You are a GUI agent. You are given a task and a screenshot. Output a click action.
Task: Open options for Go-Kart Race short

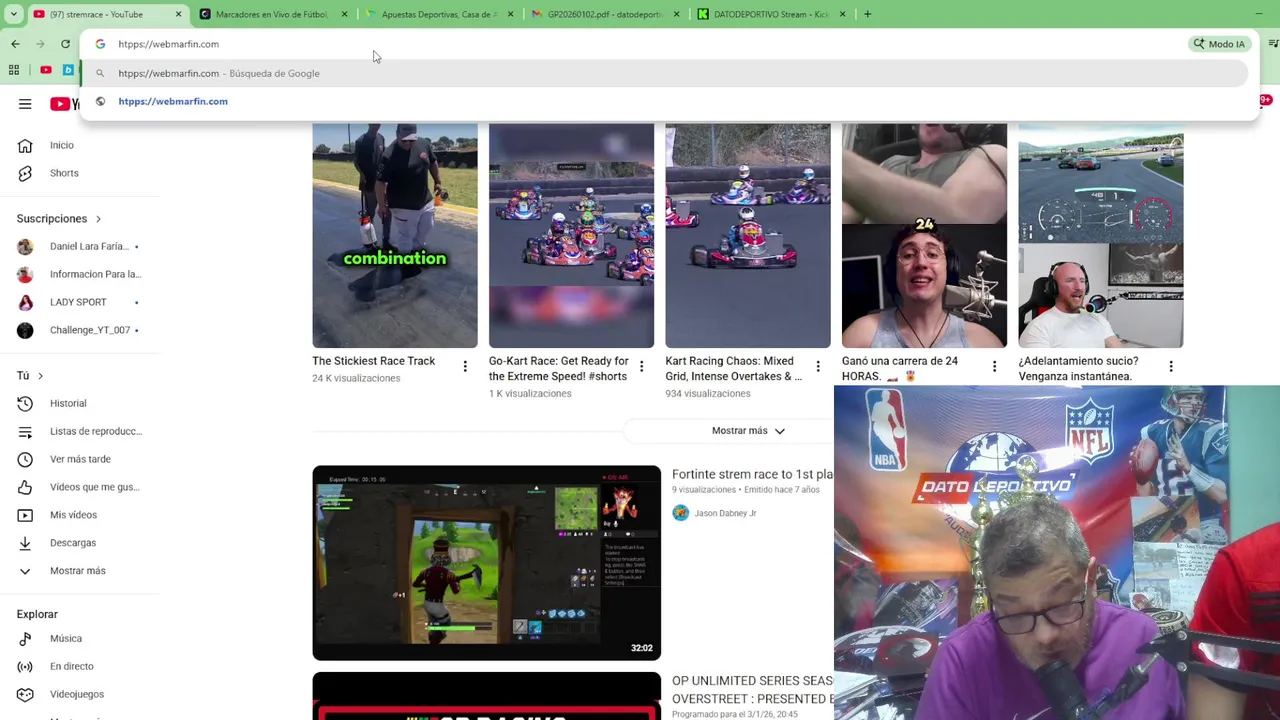click(641, 367)
